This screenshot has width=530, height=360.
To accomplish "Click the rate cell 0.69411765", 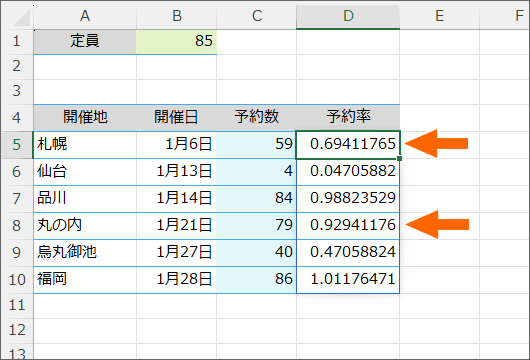I will pos(348,145).
